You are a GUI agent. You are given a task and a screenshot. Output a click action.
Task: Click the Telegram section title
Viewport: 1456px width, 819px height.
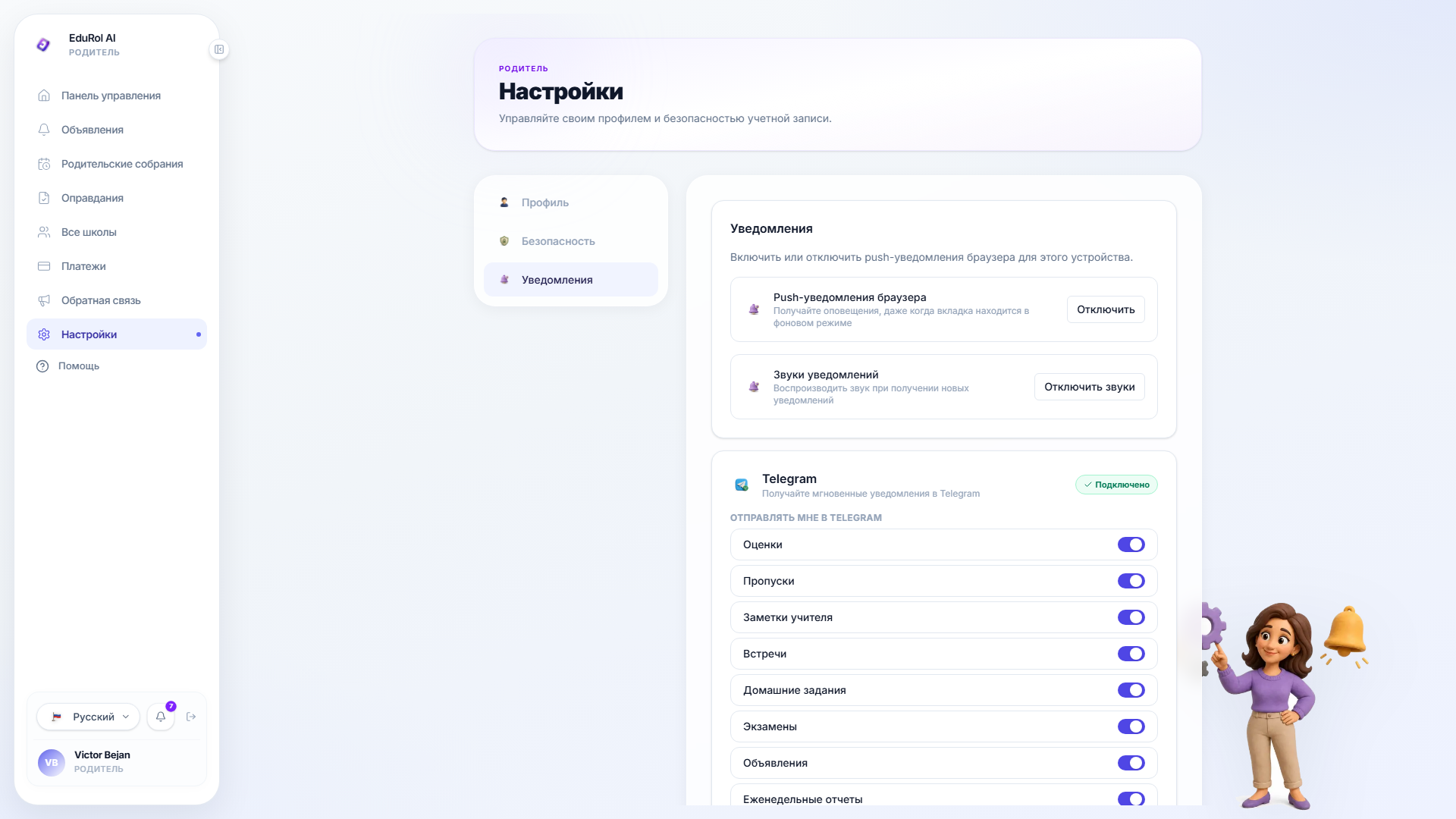pyautogui.click(x=789, y=479)
